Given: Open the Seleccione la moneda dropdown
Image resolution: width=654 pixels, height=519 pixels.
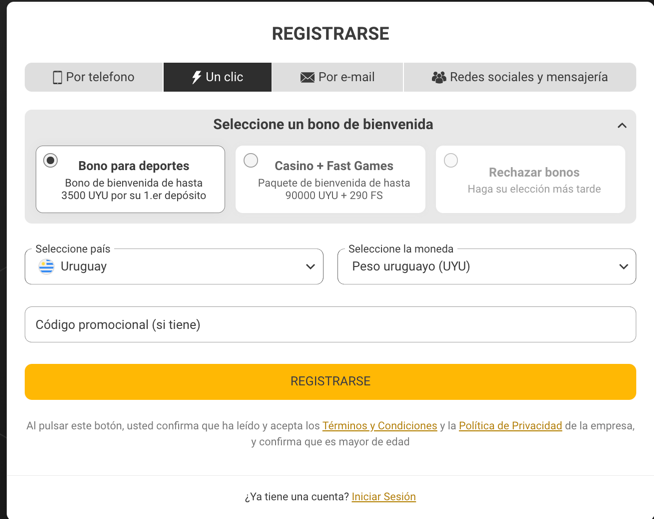Looking at the screenshot, I should click(487, 267).
